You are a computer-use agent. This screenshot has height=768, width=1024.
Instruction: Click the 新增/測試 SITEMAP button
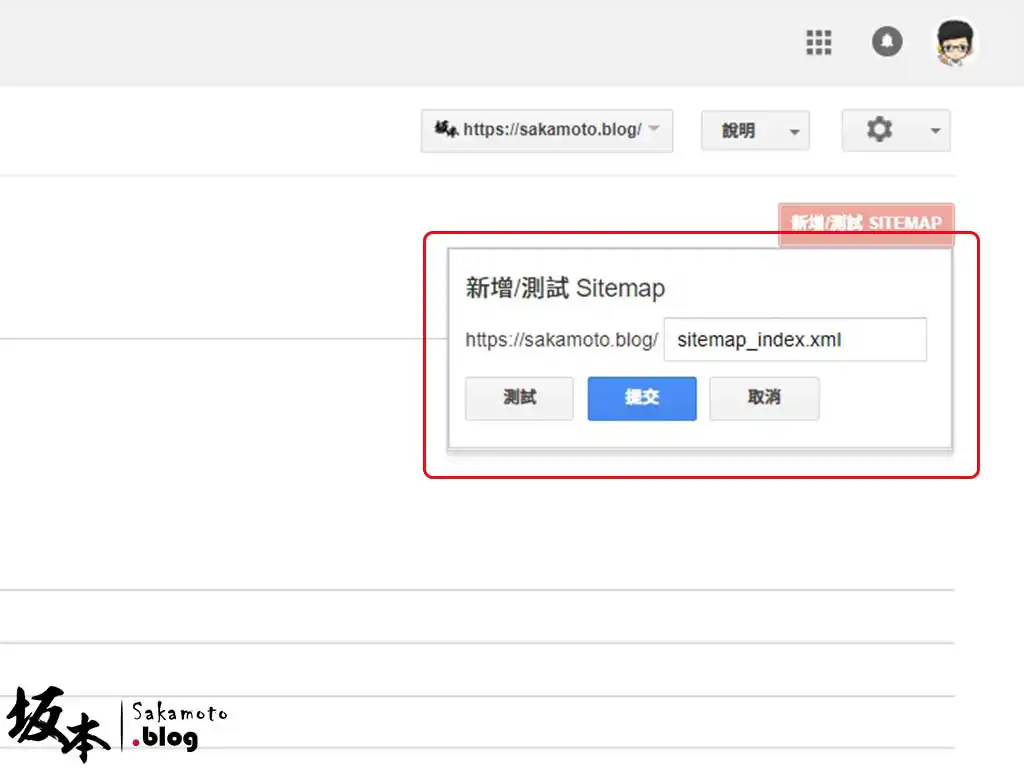pyautogui.click(x=866, y=224)
